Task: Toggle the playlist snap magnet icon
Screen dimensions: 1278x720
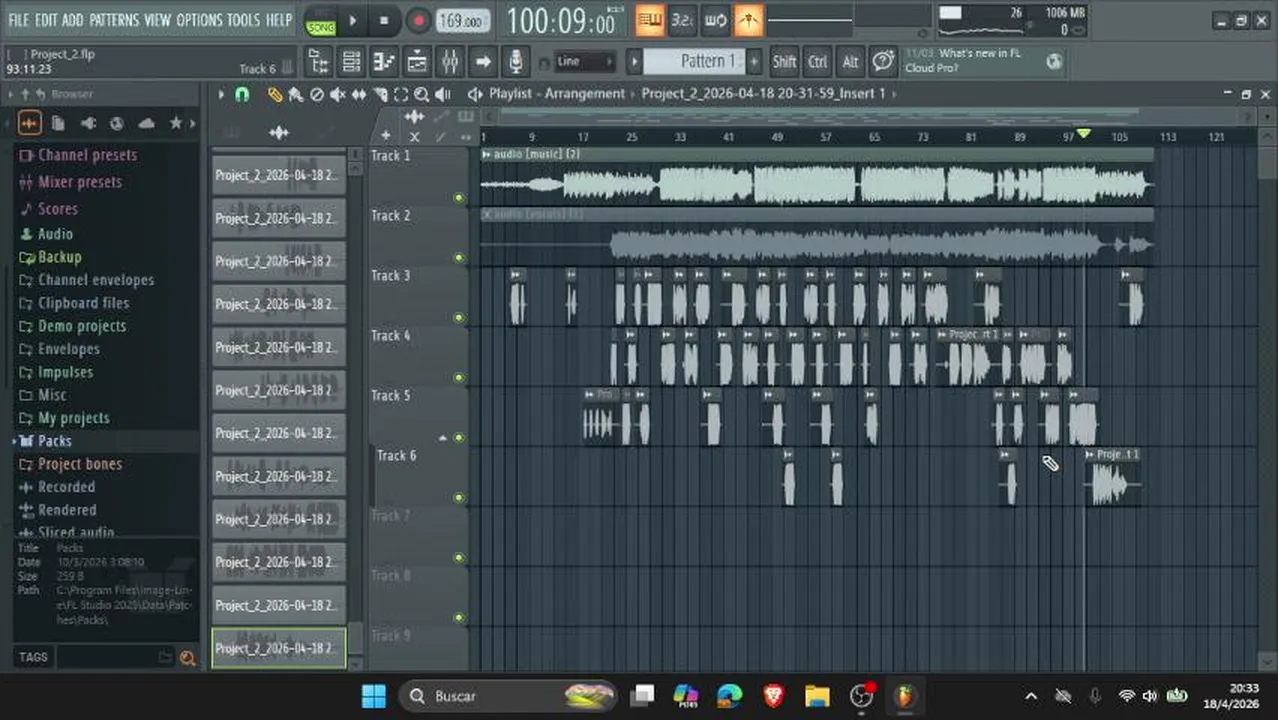Action: tap(242, 94)
